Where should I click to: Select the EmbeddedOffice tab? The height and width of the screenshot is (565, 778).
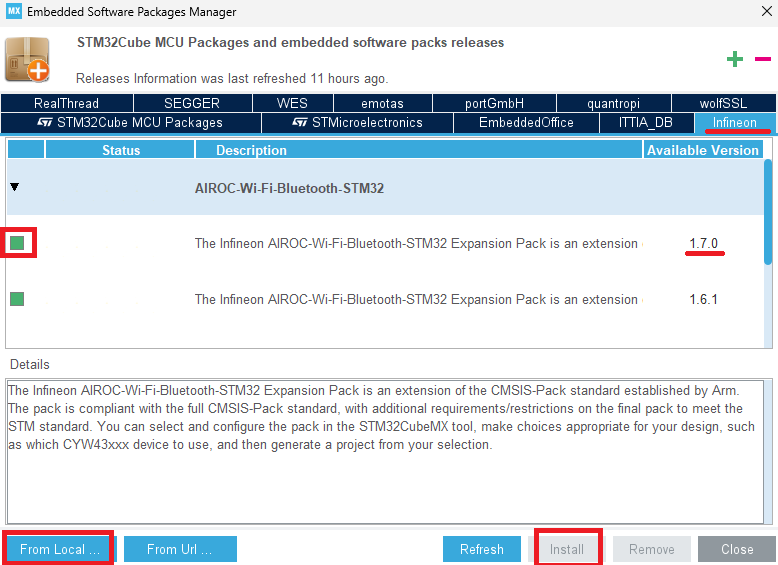pyautogui.click(x=526, y=123)
